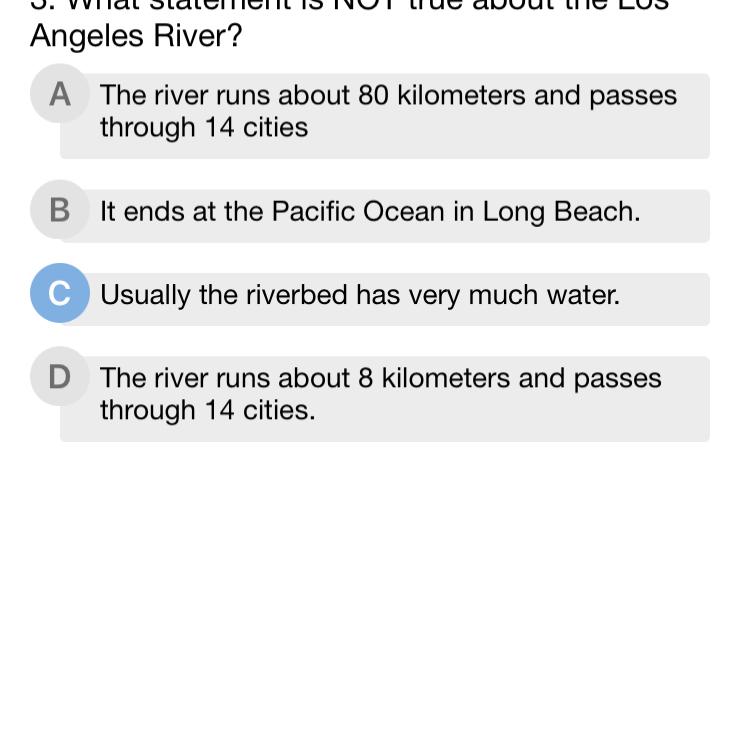Tap 'through 14 cities' in option A
750x750 pixels.
point(204,128)
